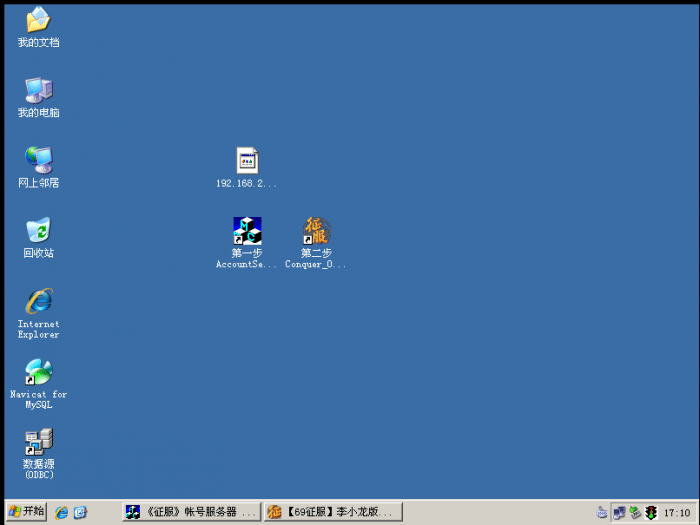This screenshot has width=700, height=525.
Task: Select the Navicat for MySQL shortcut
Action: click(x=38, y=372)
